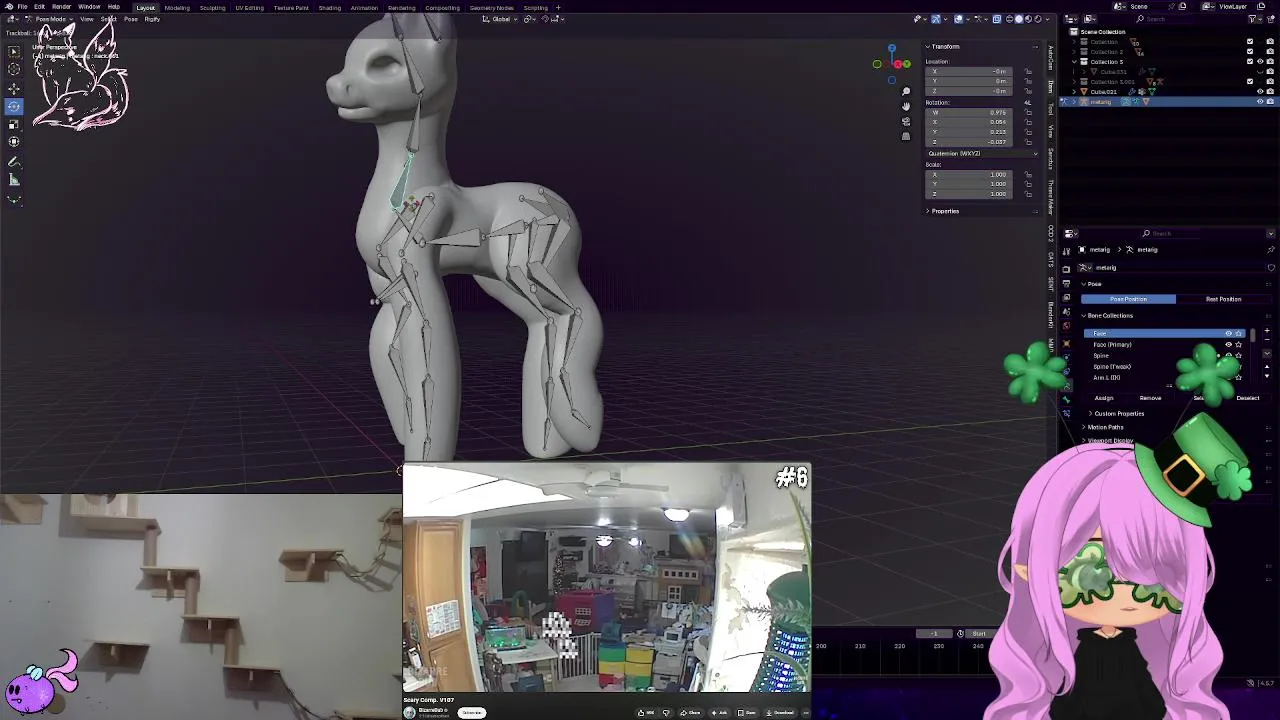The height and width of the screenshot is (720, 1280).
Task: Hide metarig in viewport via eye
Action: pyautogui.click(x=1260, y=102)
